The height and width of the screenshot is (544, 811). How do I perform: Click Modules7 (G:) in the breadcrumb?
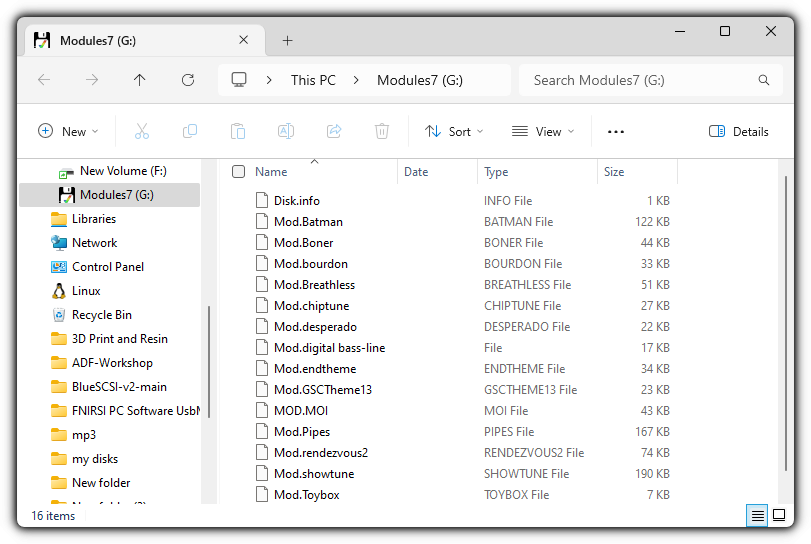[420, 80]
